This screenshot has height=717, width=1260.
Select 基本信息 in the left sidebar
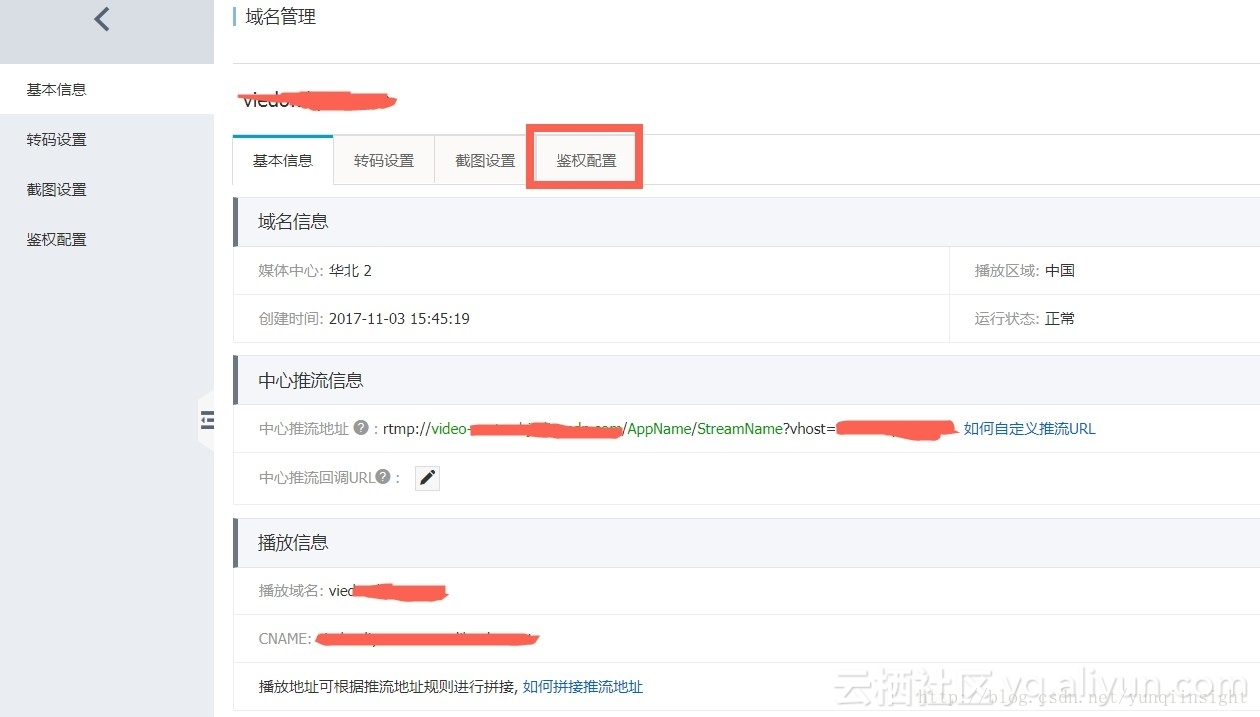tap(56, 89)
